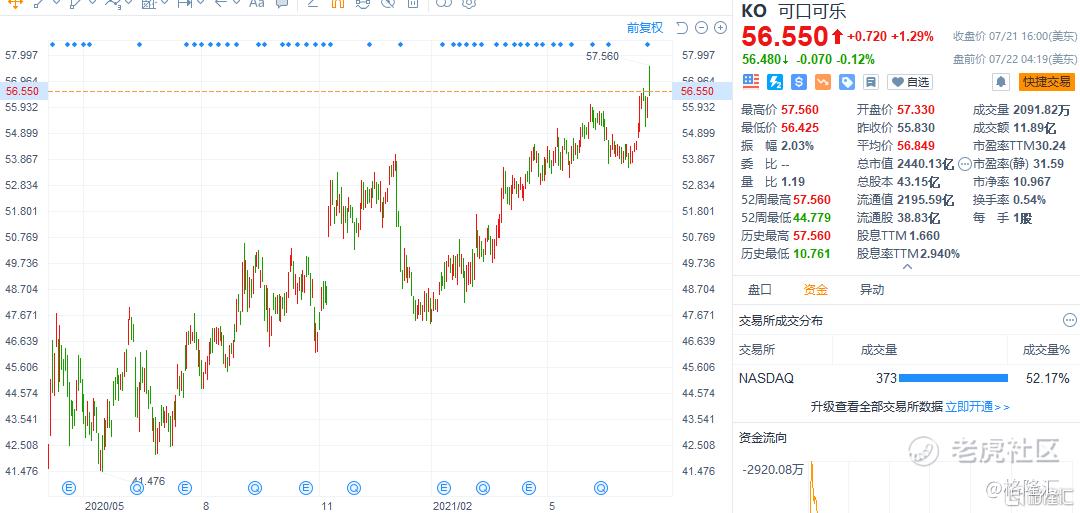Click the +1.29% change percentage

click(x=913, y=36)
